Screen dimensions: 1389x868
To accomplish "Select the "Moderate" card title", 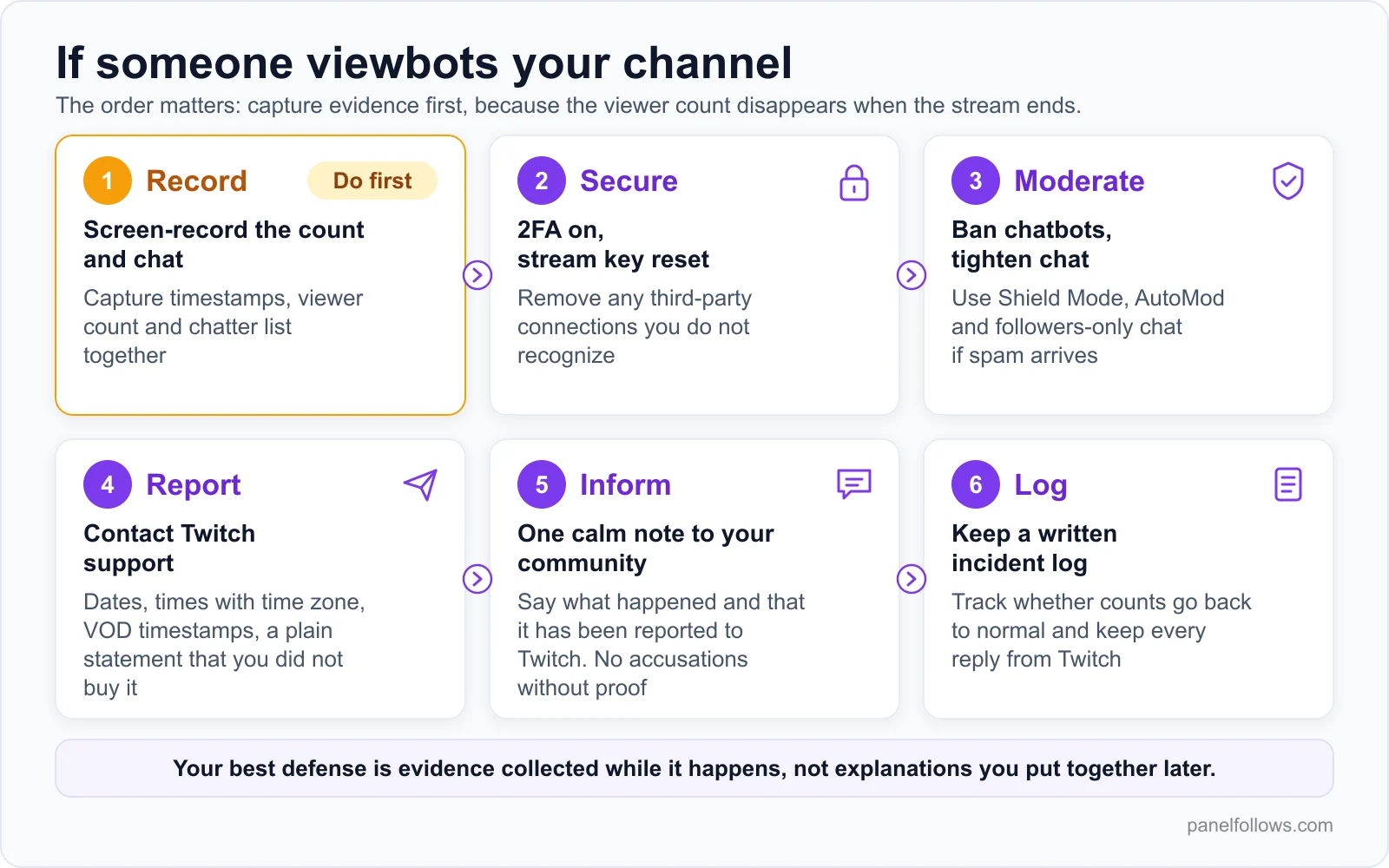I will click(x=1079, y=181).
